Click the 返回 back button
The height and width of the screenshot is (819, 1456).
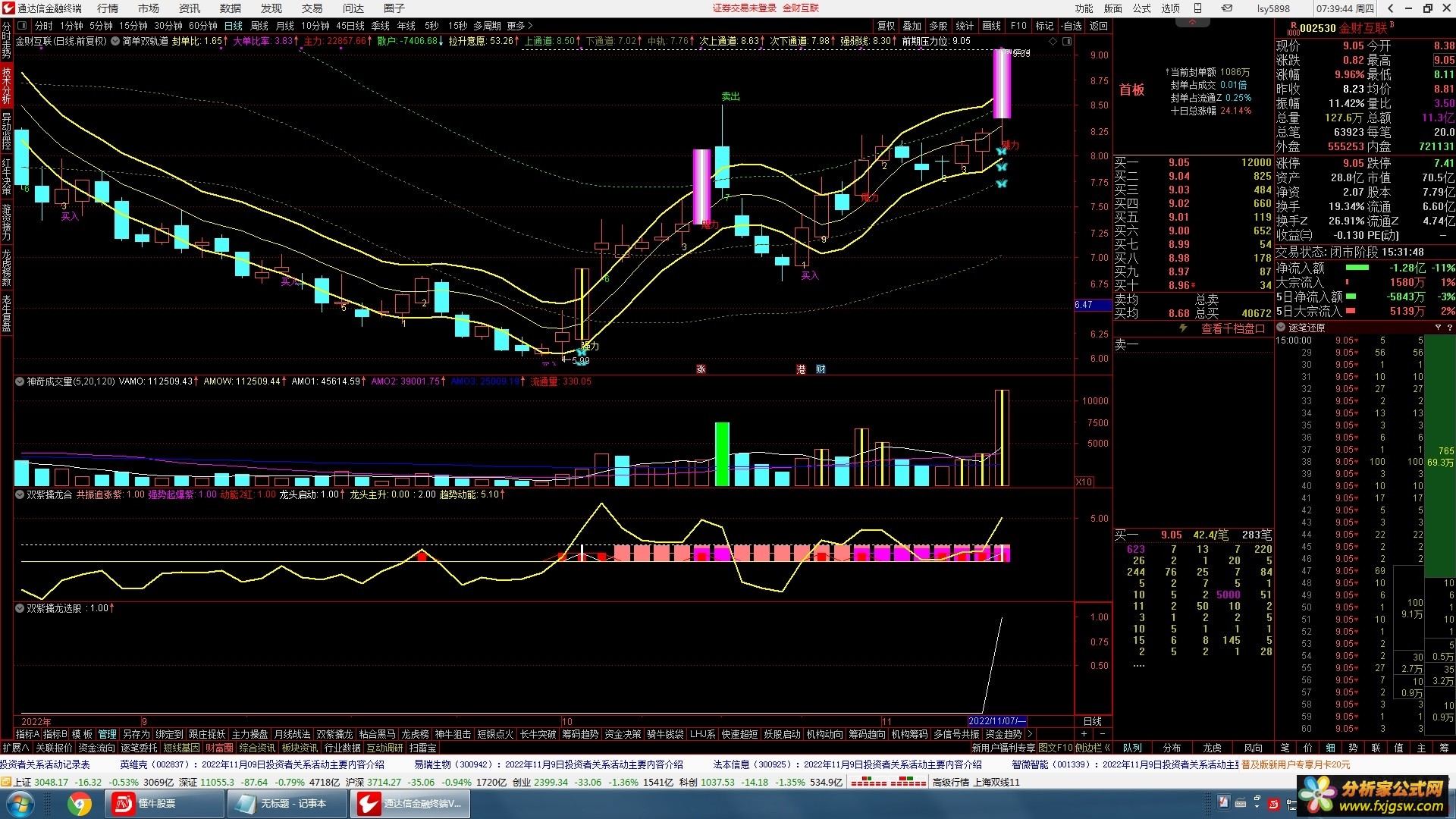click(1098, 26)
